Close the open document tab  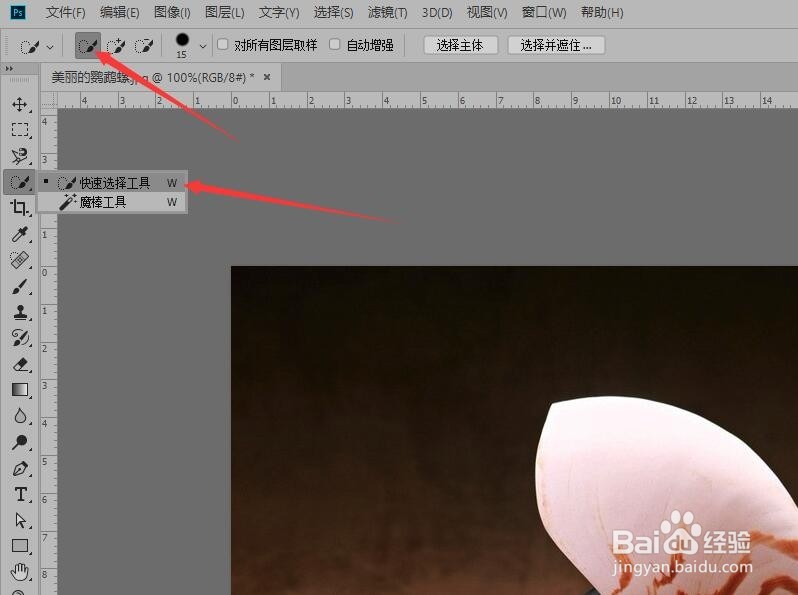click(267, 77)
